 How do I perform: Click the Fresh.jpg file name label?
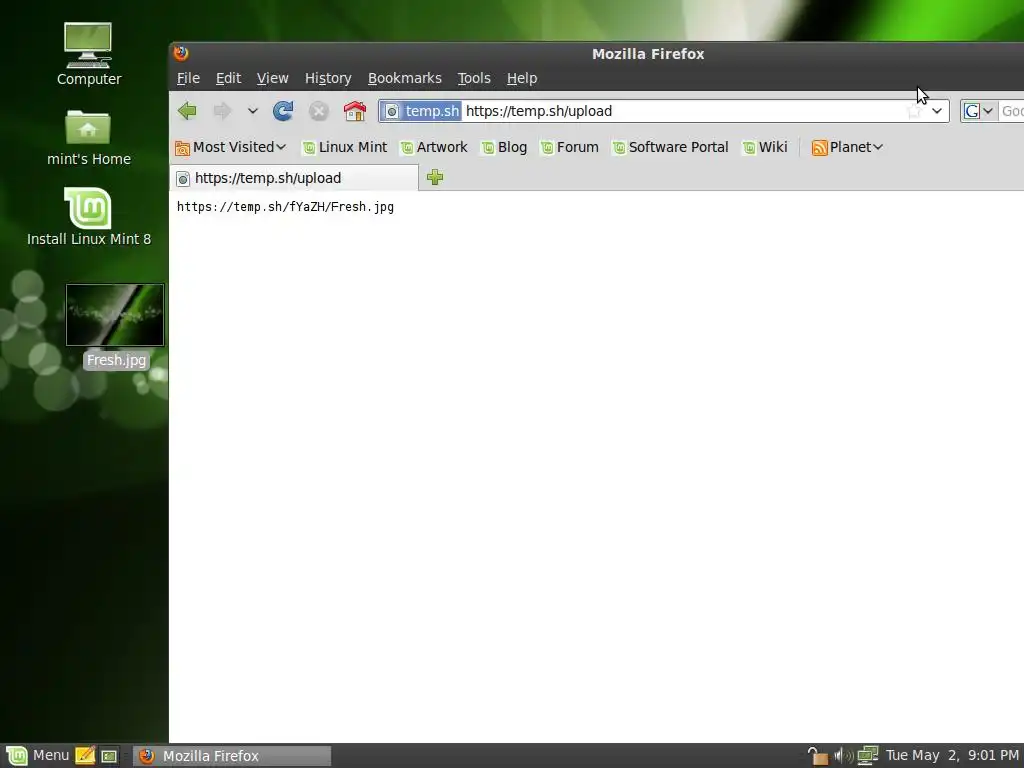(x=116, y=360)
